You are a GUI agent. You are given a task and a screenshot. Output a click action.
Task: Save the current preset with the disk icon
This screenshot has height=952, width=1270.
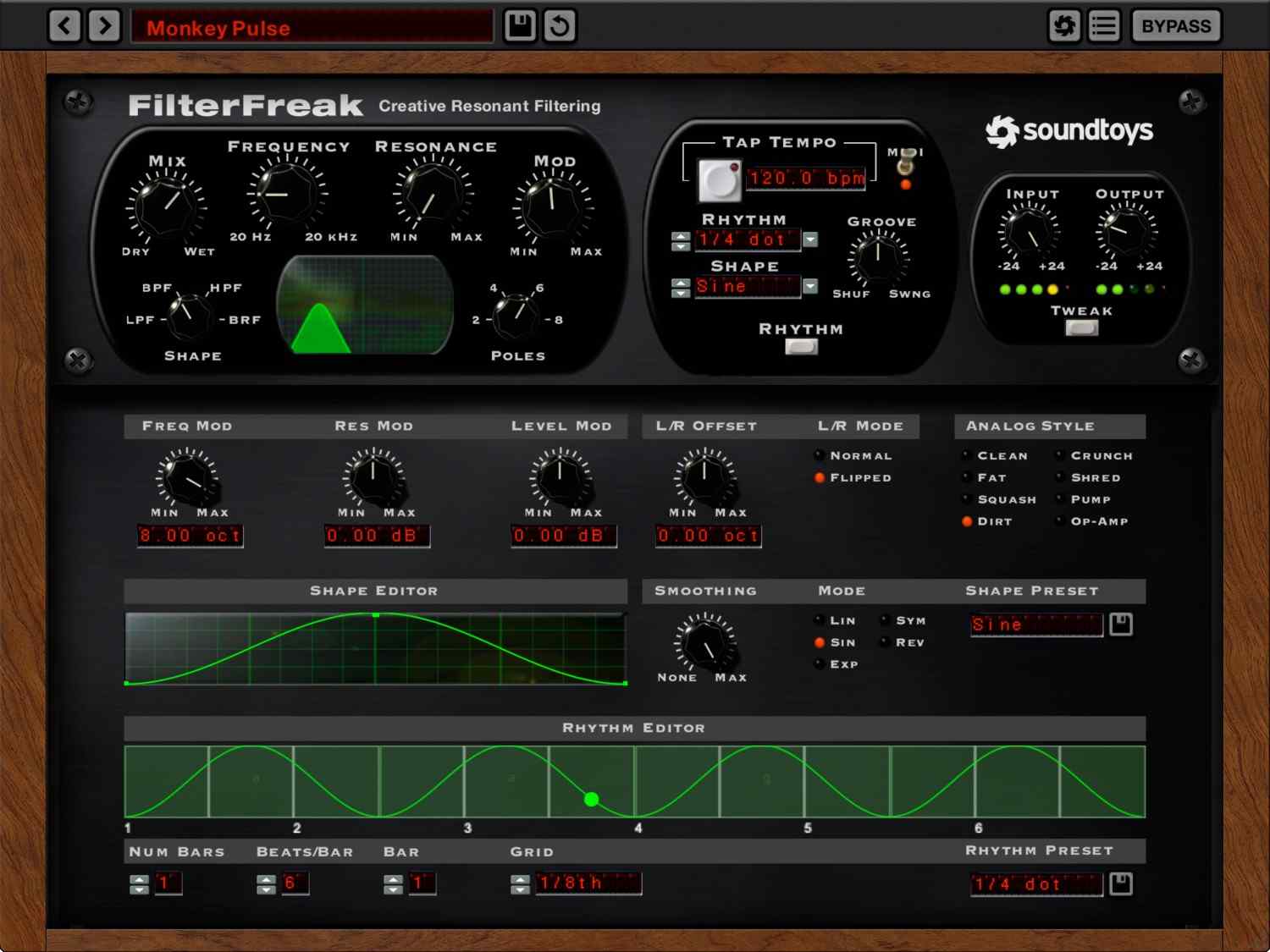pos(519,25)
